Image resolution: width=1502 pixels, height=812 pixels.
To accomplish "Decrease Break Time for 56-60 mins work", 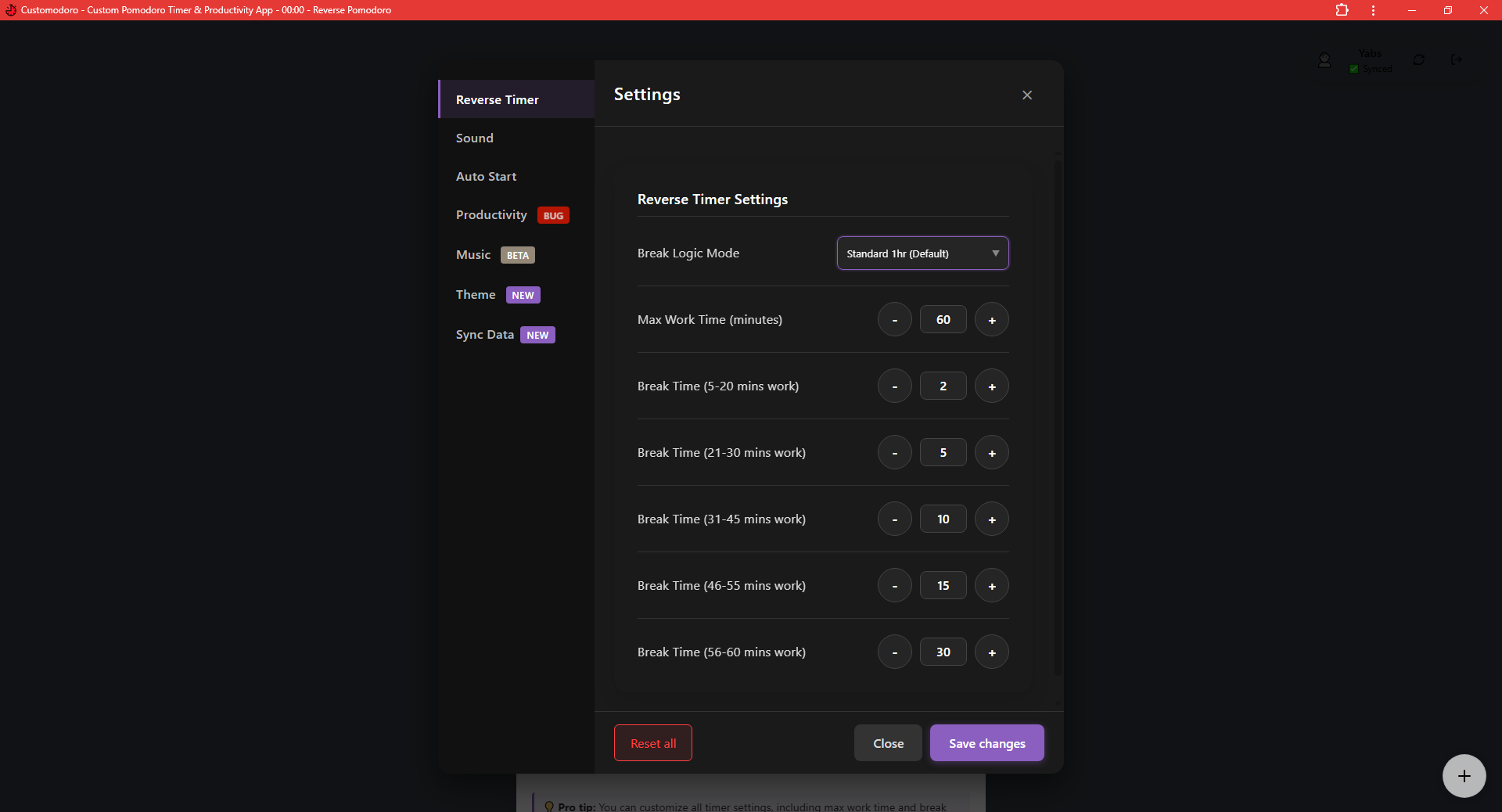I will [x=895, y=652].
